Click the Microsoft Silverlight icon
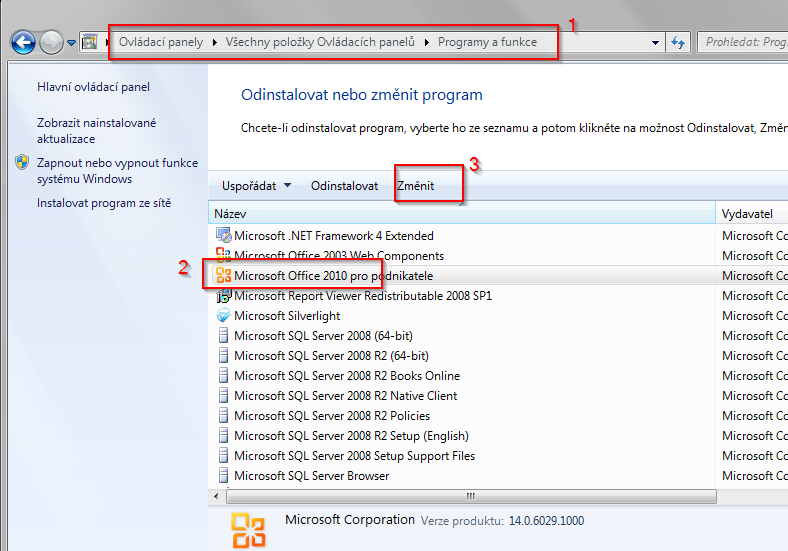 tap(224, 316)
